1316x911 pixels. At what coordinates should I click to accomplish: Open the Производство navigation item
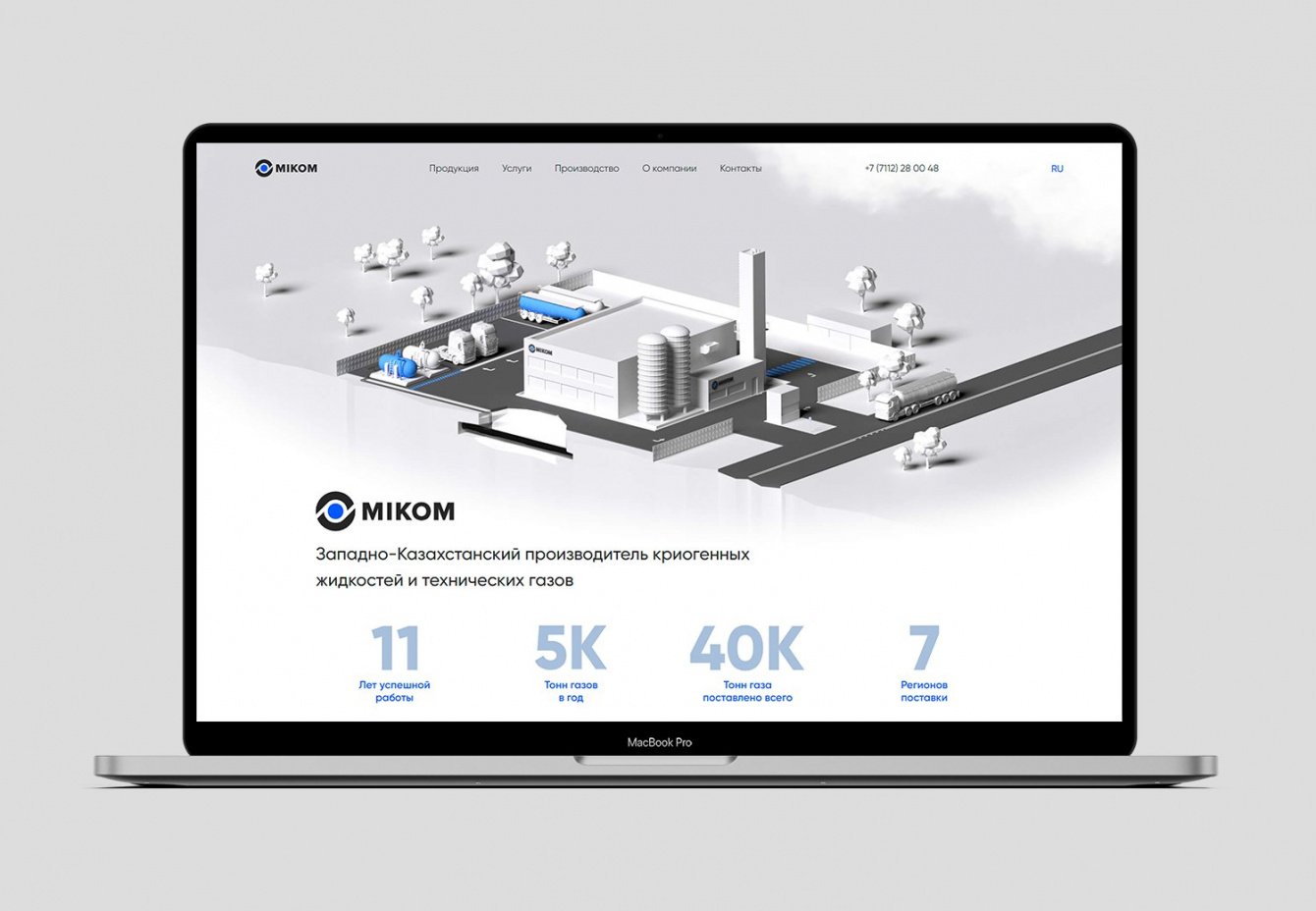click(586, 169)
